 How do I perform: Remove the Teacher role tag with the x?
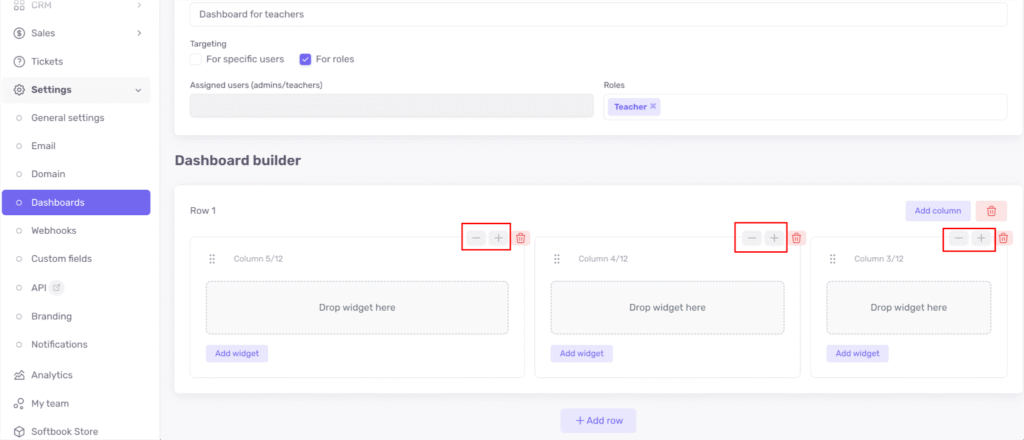pyautogui.click(x=653, y=106)
